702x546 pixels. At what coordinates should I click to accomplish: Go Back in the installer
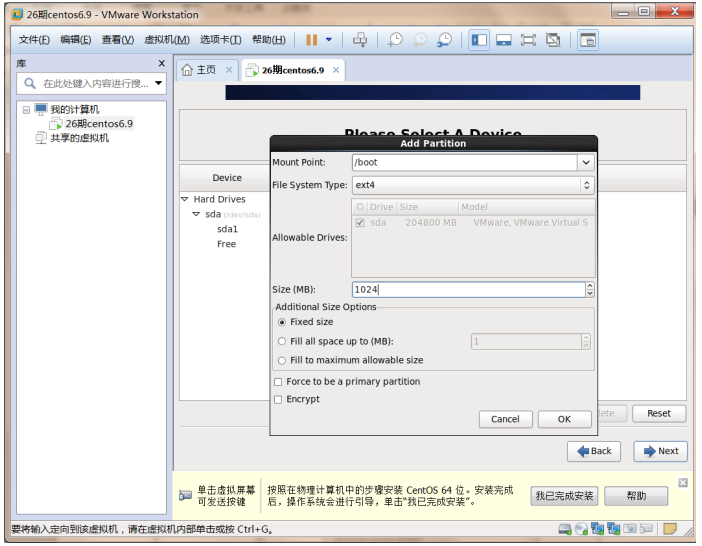click(x=594, y=451)
